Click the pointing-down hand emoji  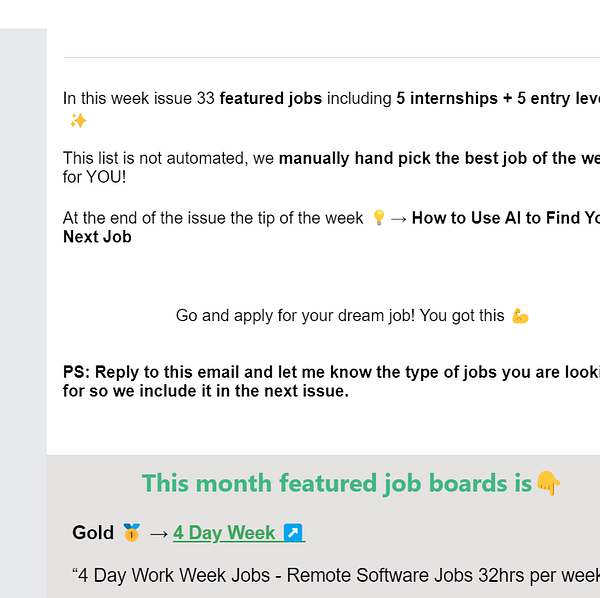click(548, 483)
